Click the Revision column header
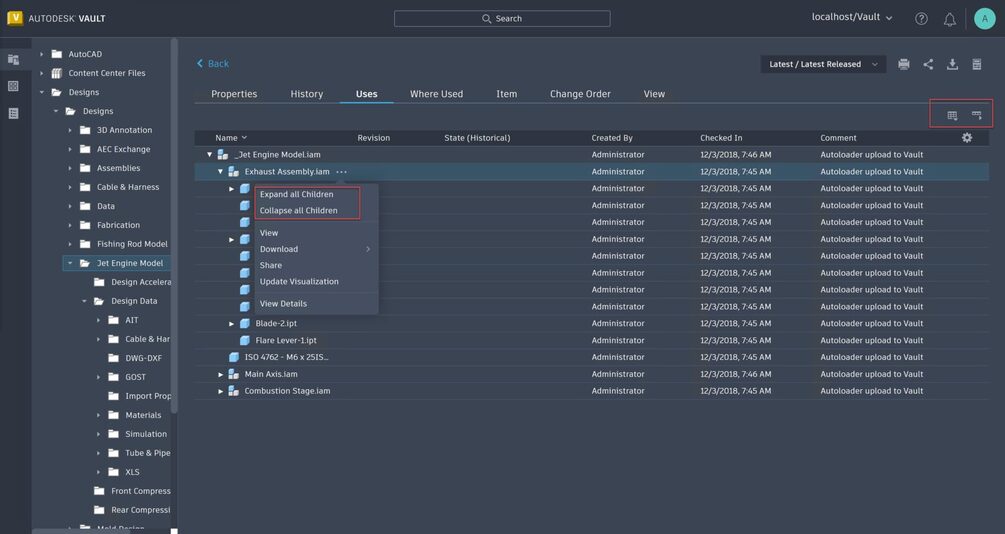 click(373, 138)
